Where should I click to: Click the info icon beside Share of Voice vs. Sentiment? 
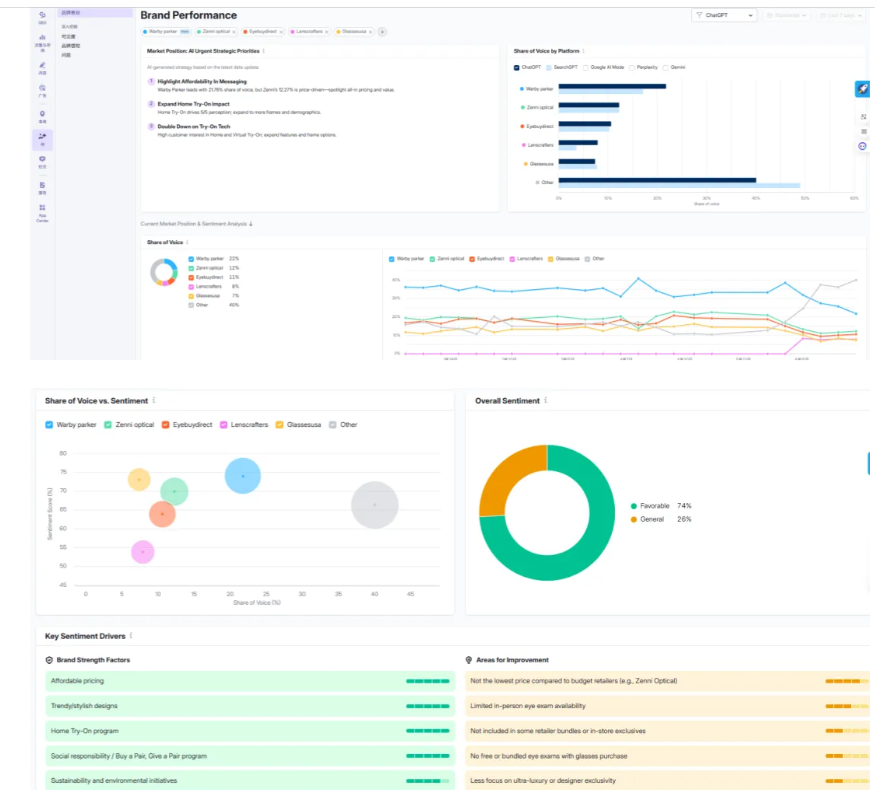pyautogui.click(x=154, y=400)
